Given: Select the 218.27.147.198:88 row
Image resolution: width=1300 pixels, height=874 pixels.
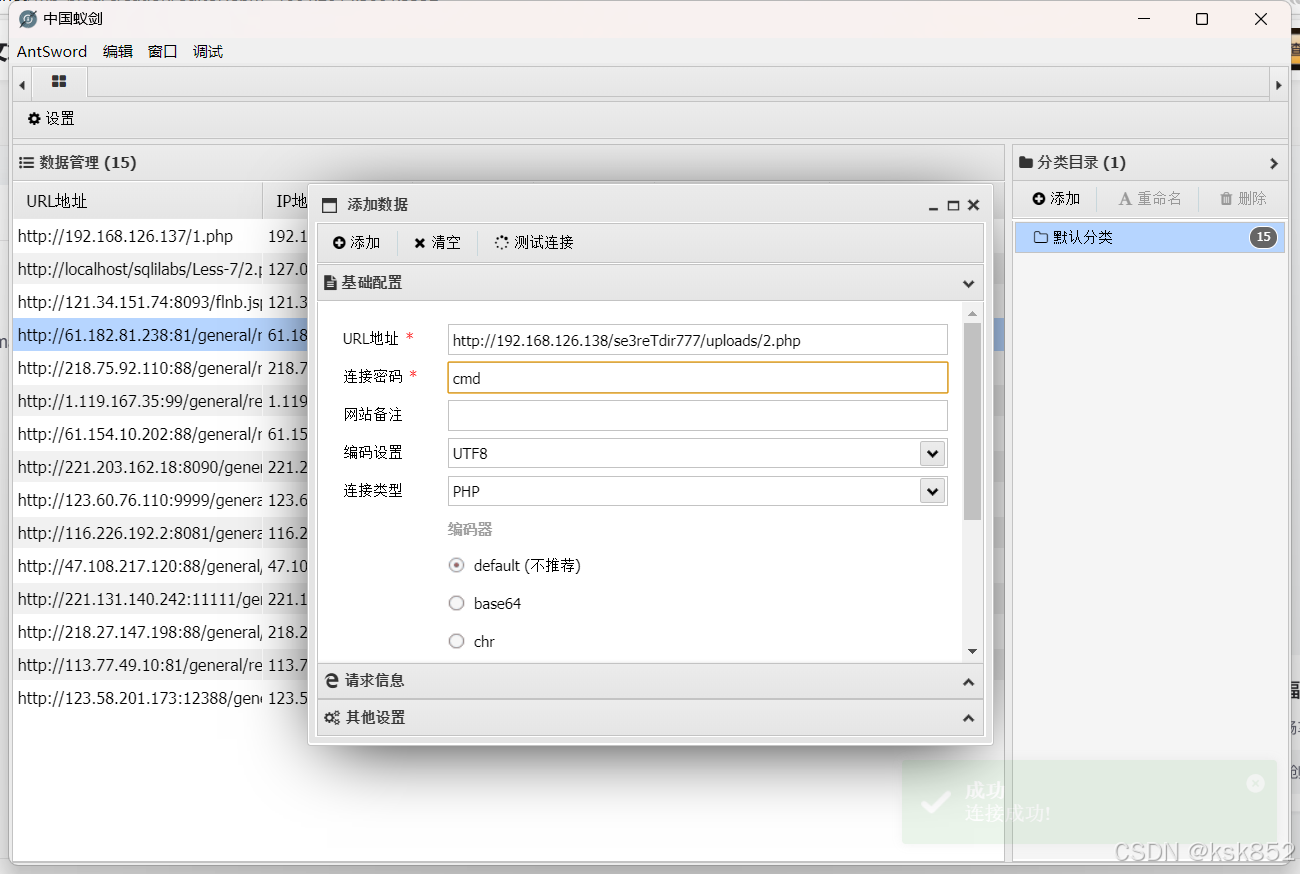Looking at the screenshot, I should click(x=160, y=632).
